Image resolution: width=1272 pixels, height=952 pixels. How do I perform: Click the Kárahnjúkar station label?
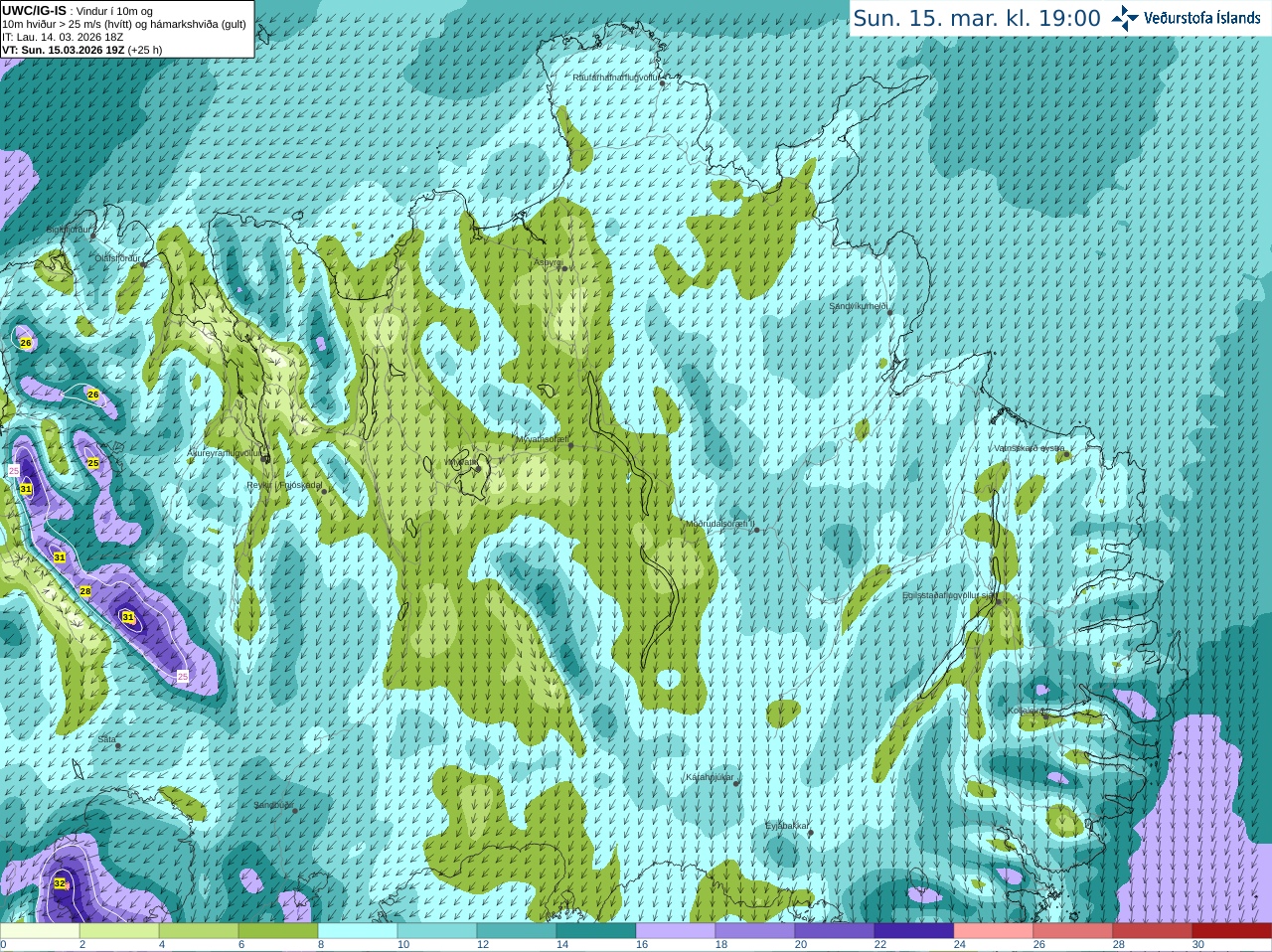710,777
